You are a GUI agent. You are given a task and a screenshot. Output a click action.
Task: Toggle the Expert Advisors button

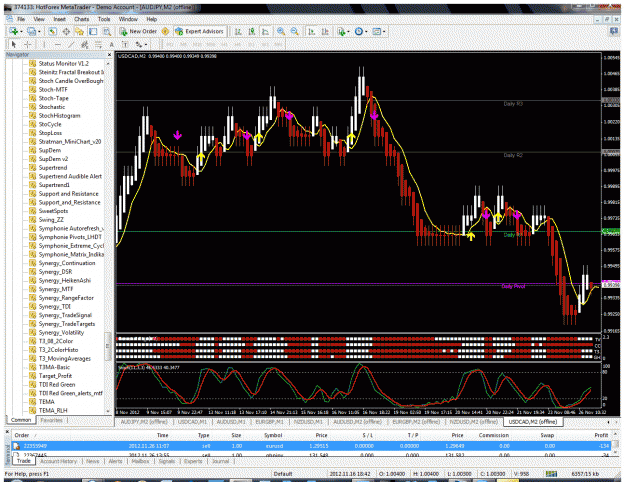[200, 31]
